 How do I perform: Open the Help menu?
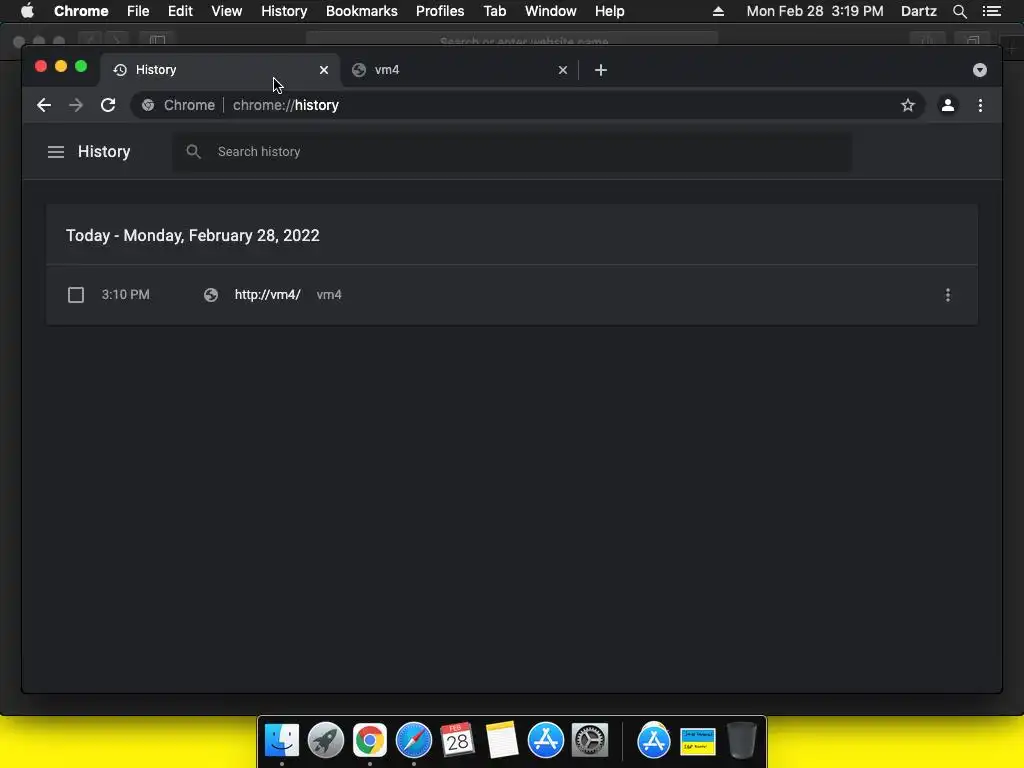point(609,11)
